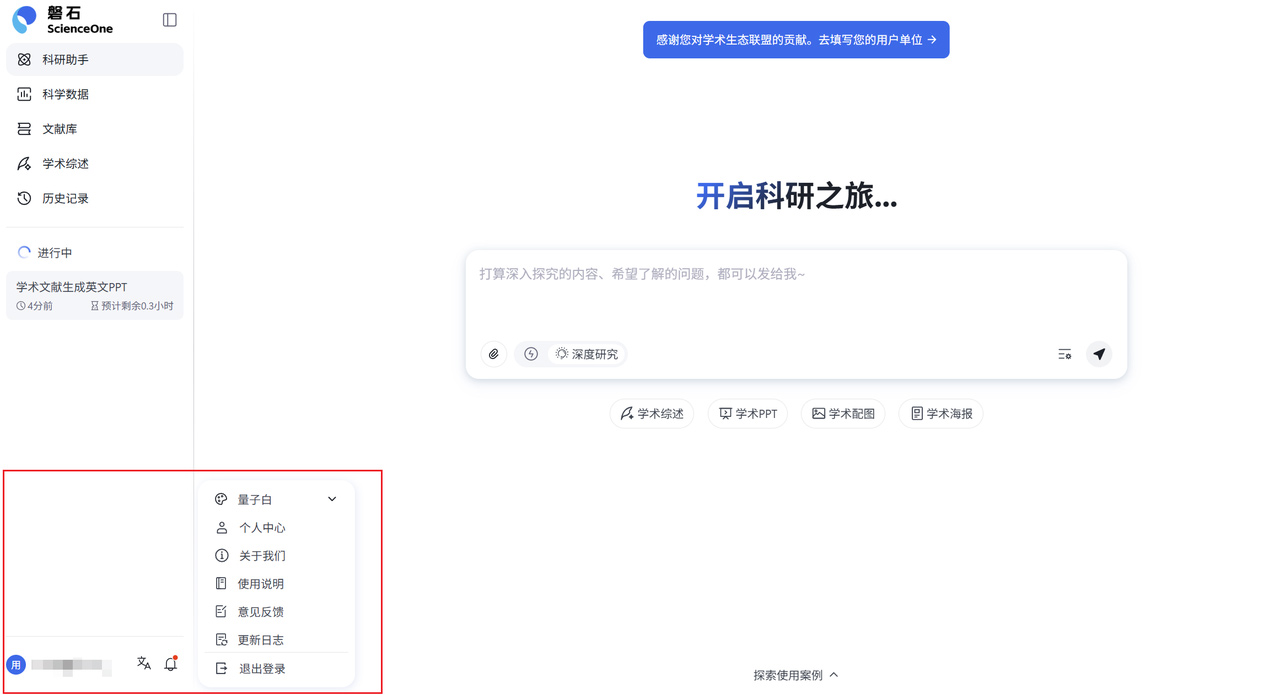Select 退出登录 in the menu
Screen dimensions: 1280x695
[260, 667]
